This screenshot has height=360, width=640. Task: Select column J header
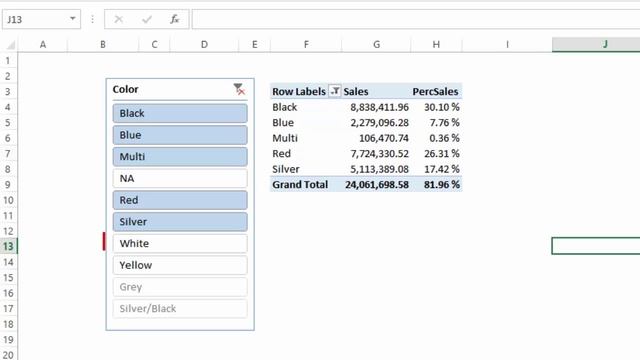coord(596,44)
